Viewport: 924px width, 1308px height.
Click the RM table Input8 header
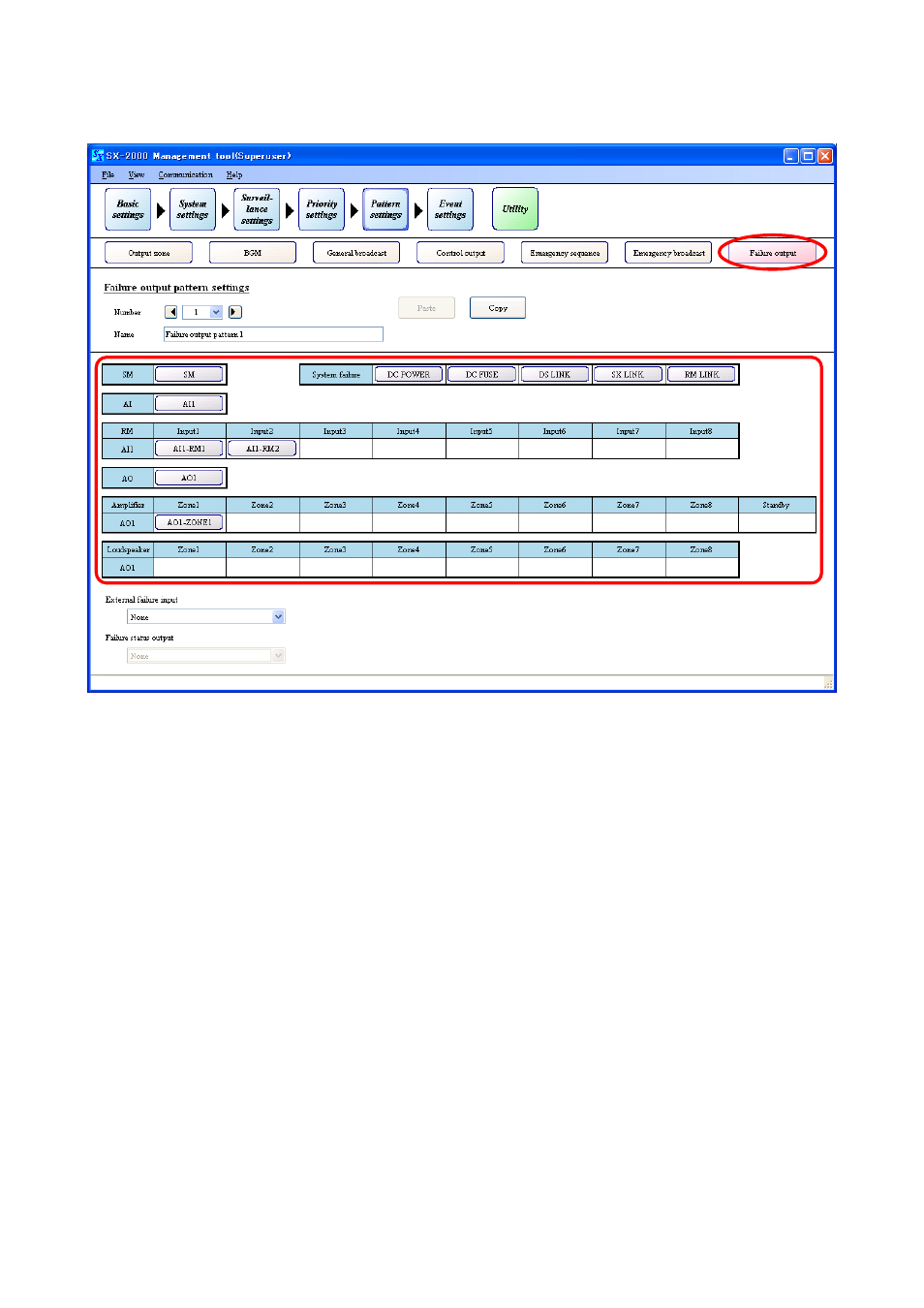[x=701, y=431]
